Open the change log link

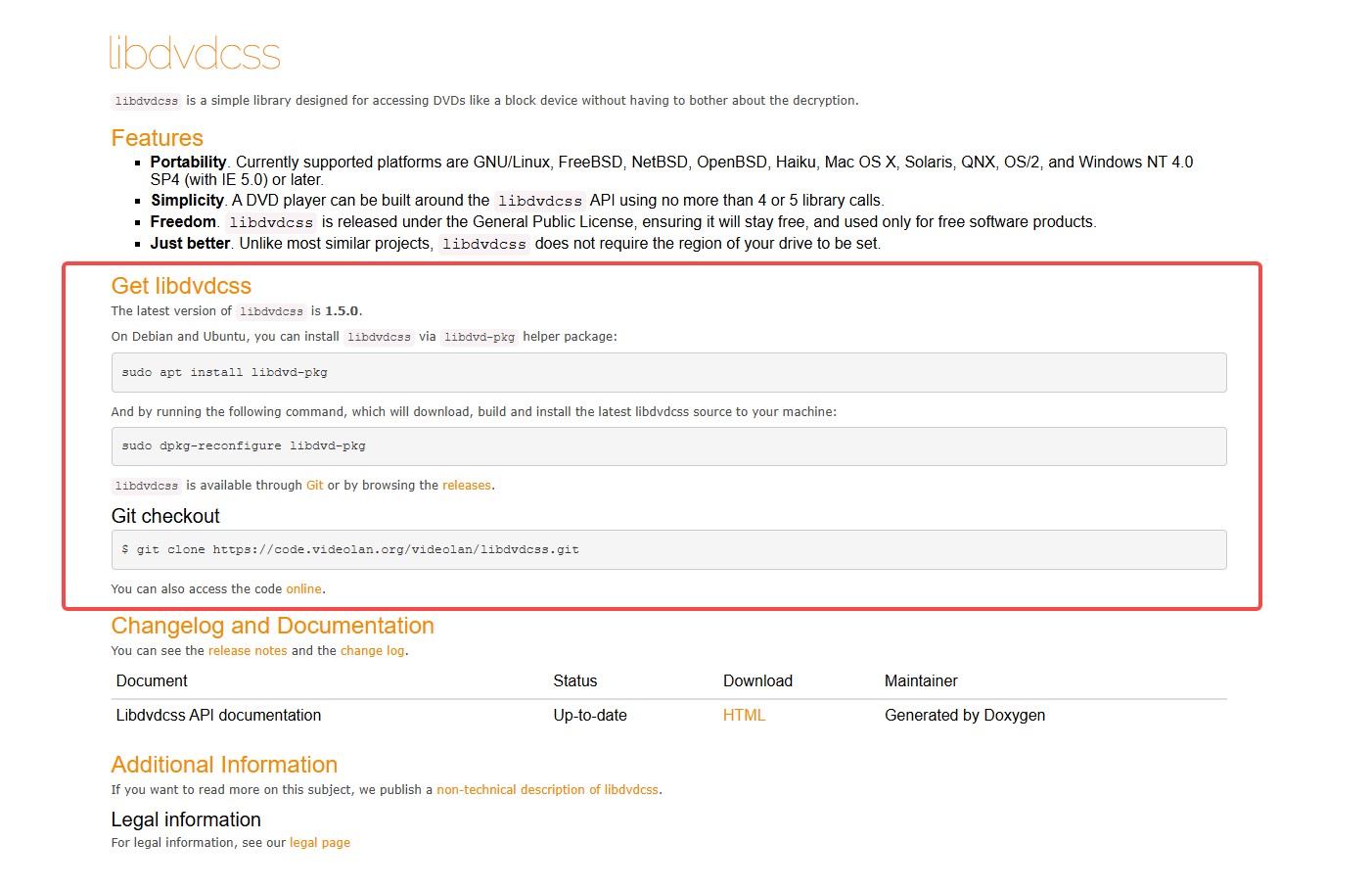pos(372,651)
